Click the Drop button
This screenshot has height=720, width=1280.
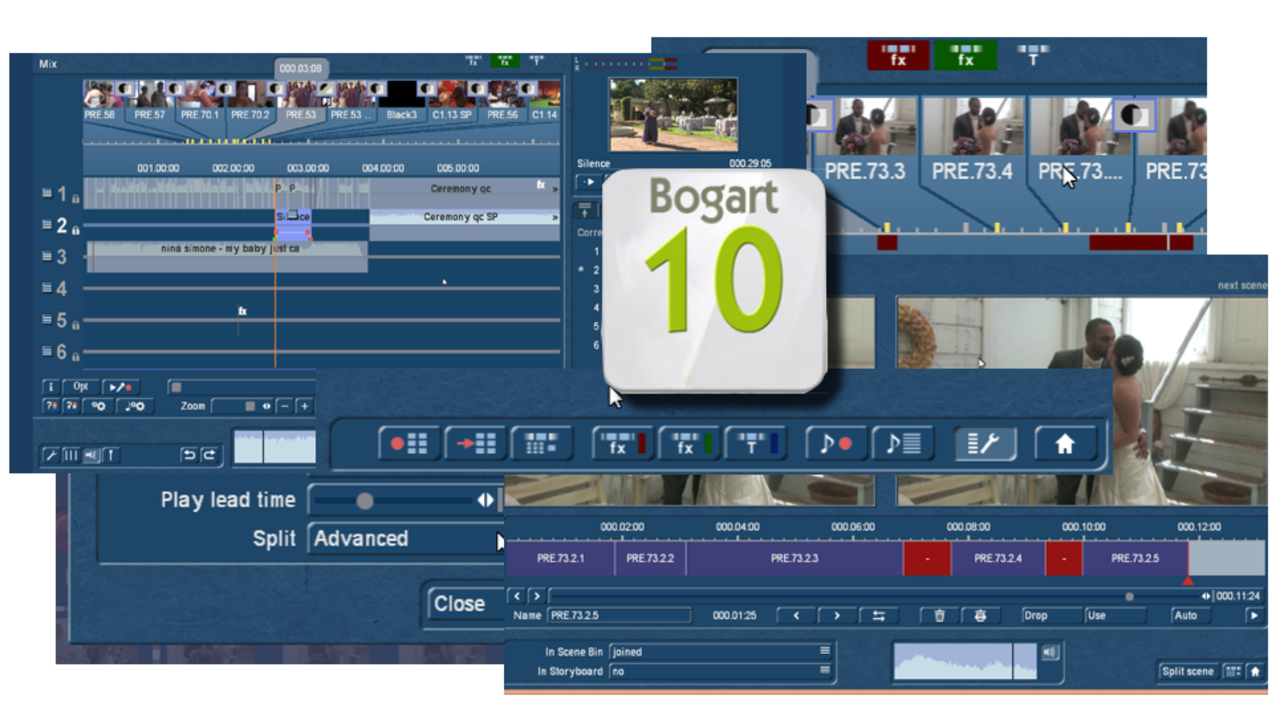(1051, 616)
